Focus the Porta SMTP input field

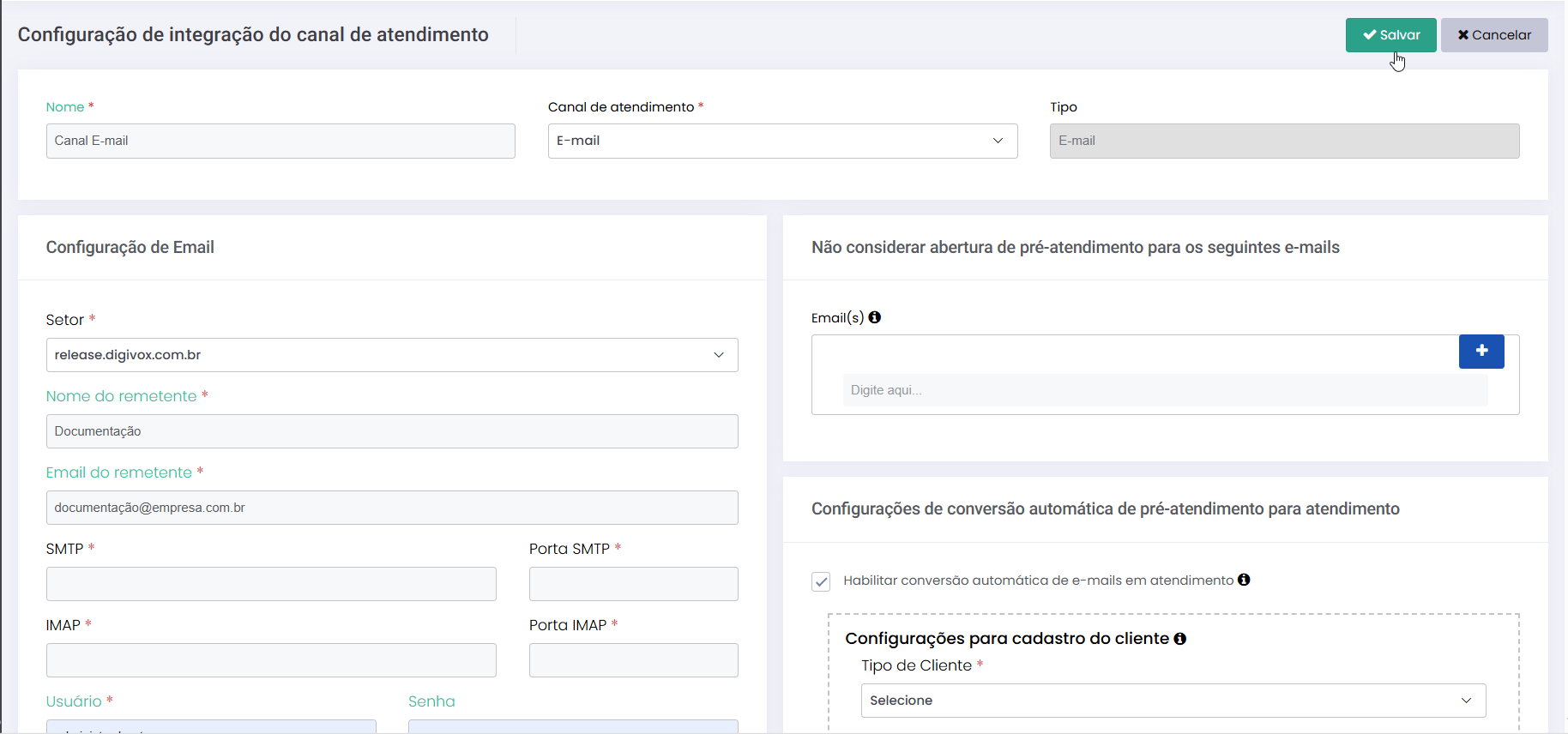click(633, 584)
